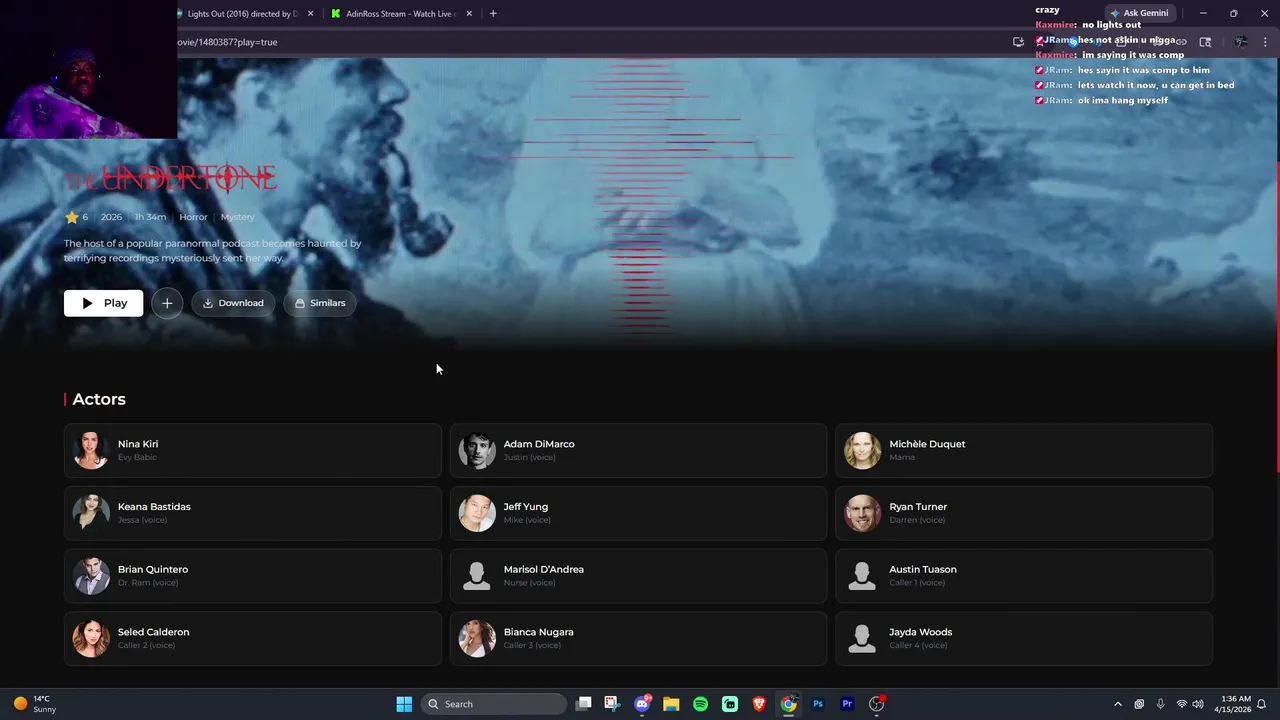Open Spotify from the taskbar

click(x=701, y=704)
